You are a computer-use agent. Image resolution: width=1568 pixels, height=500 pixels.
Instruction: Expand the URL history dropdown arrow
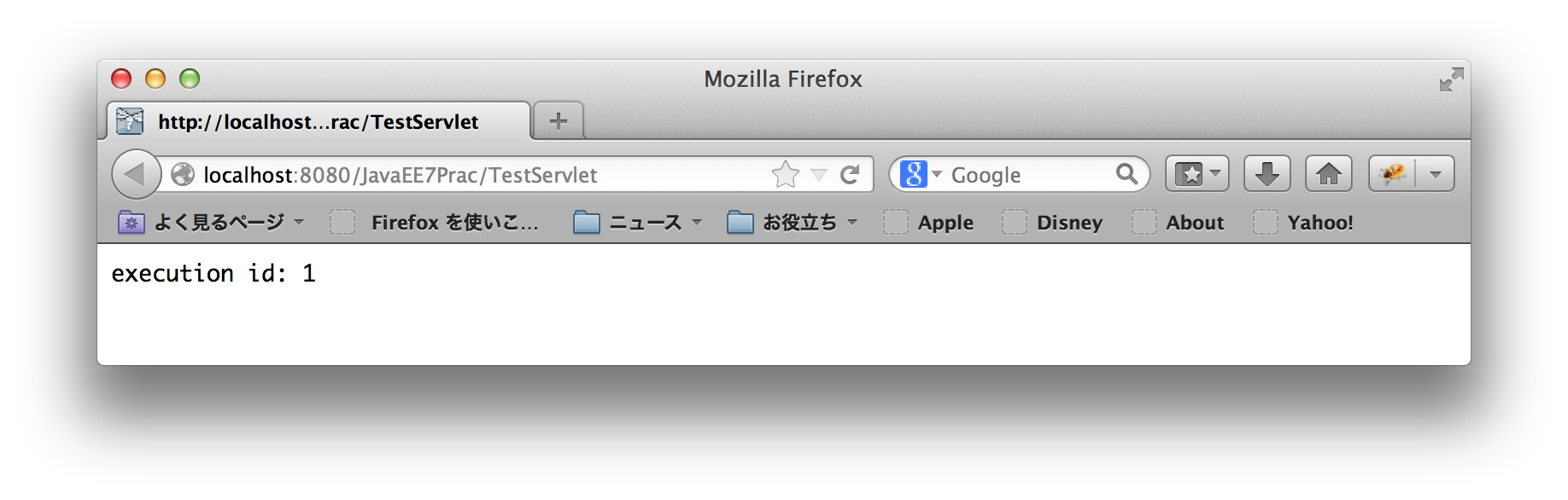tap(819, 175)
